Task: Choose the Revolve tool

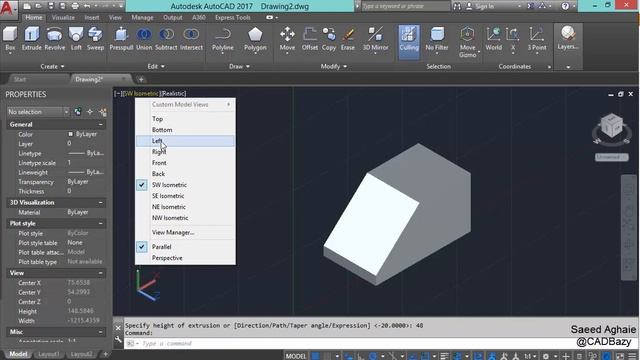Action: point(54,39)
